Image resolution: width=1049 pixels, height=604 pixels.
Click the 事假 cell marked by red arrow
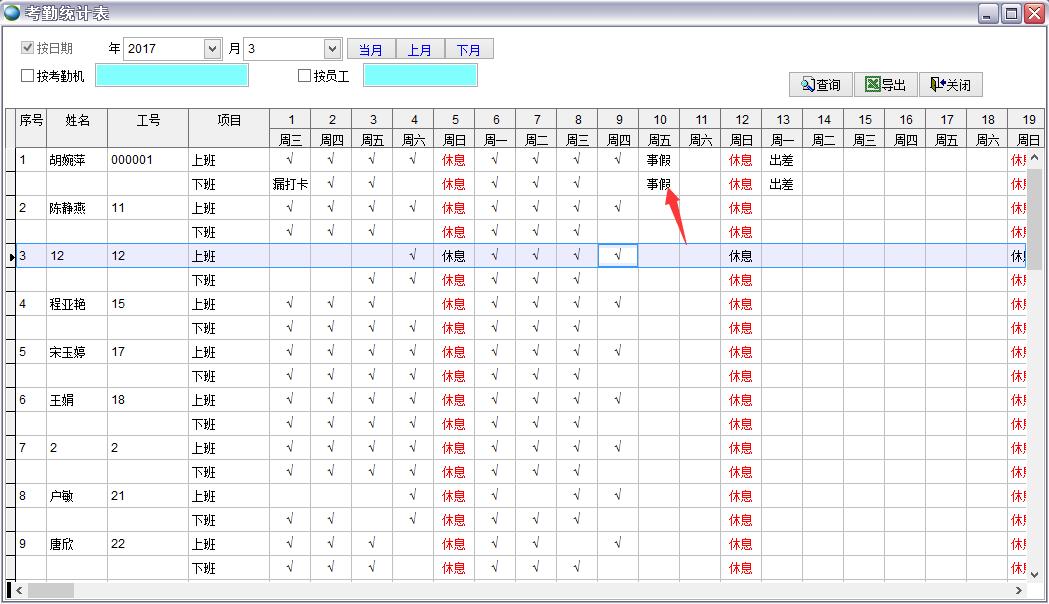pos(658,183)
